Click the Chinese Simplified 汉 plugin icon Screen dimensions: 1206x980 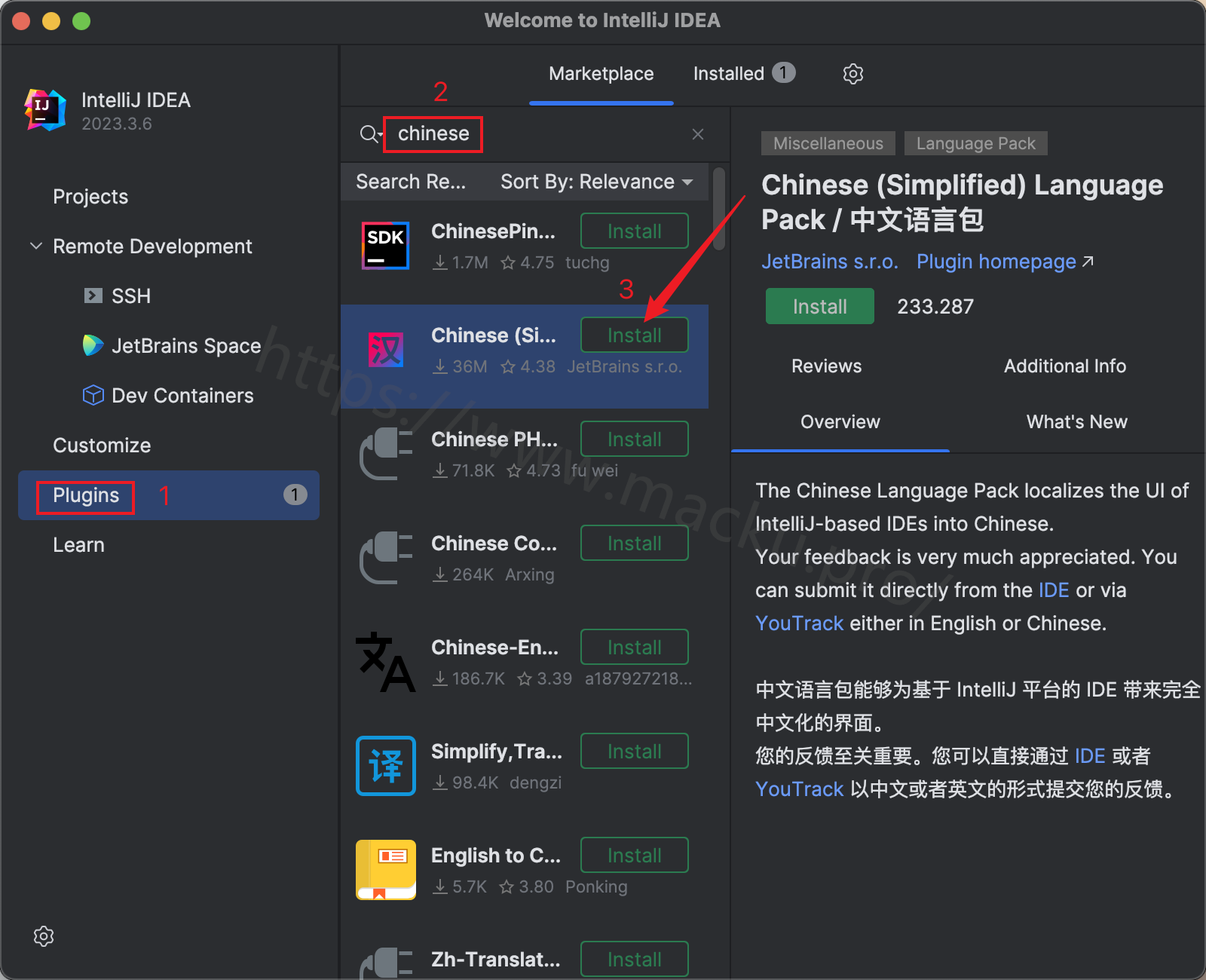386,350
